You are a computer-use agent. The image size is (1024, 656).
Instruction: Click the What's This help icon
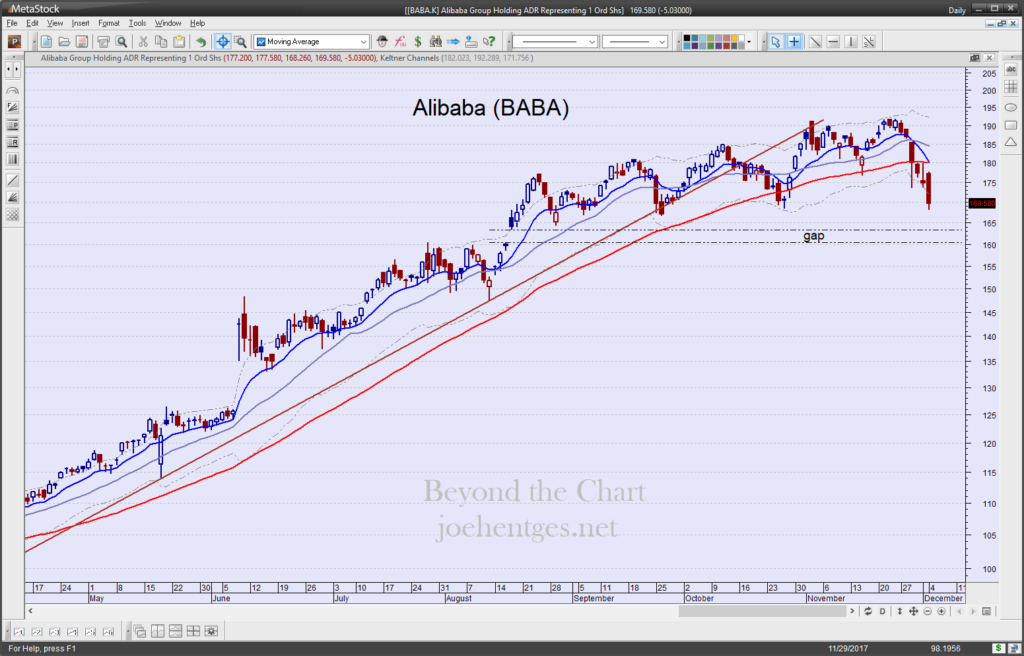coord(488,42)
